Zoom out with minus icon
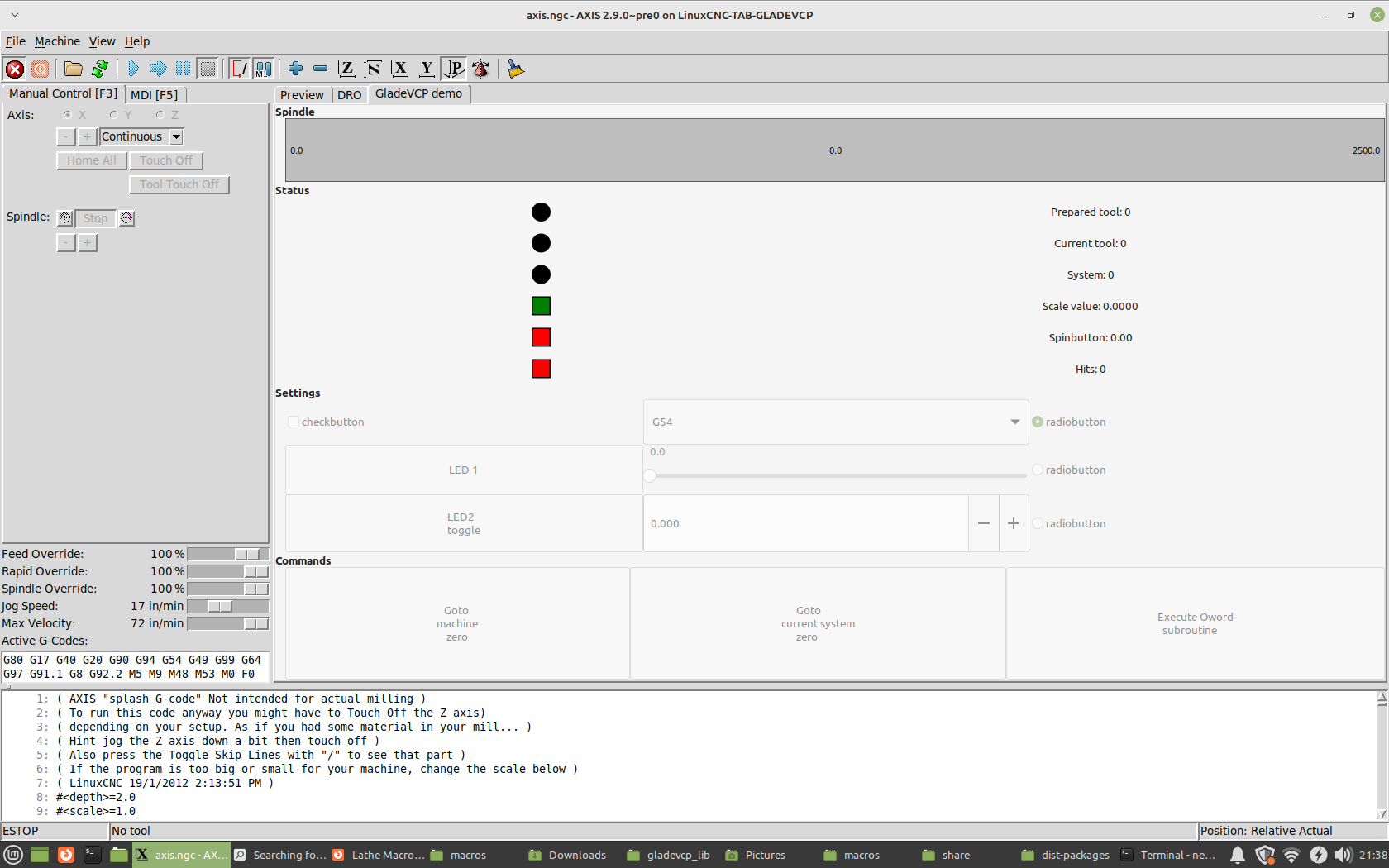The width and height of the screenshot is (1389, 868). [320, 69]
